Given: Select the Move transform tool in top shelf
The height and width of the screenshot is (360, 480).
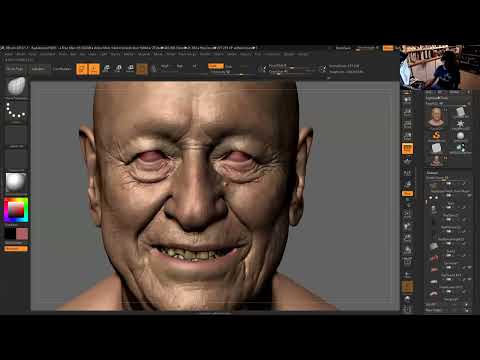Looking at the screenshot, I should click(x=107, y=69).
